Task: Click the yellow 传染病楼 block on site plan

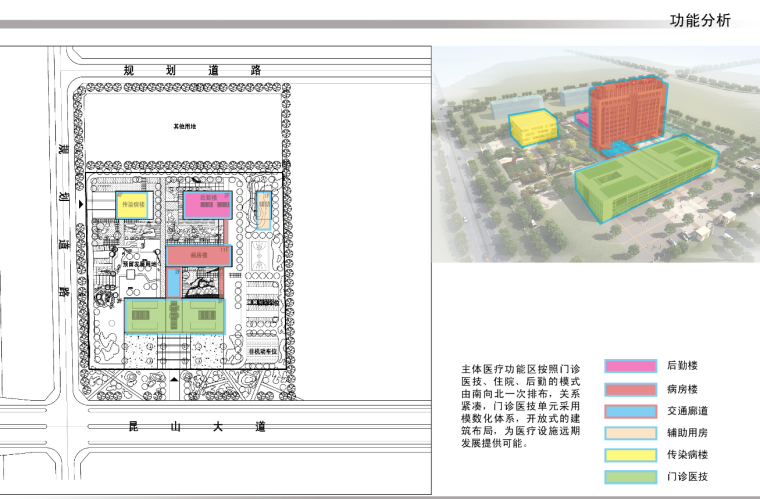Action: tap(132, 204)
